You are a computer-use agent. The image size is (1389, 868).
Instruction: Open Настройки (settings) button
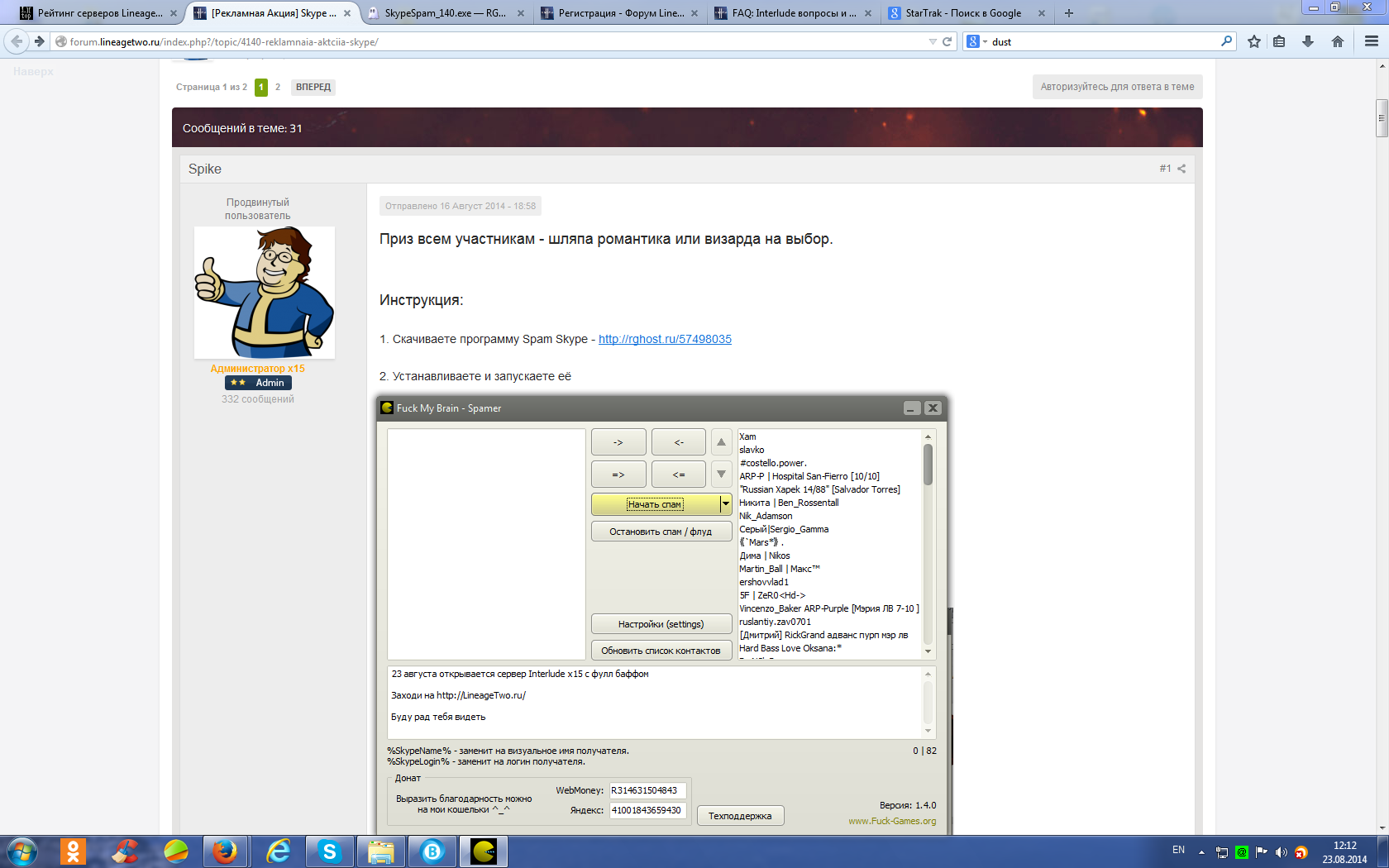(661, 624)
